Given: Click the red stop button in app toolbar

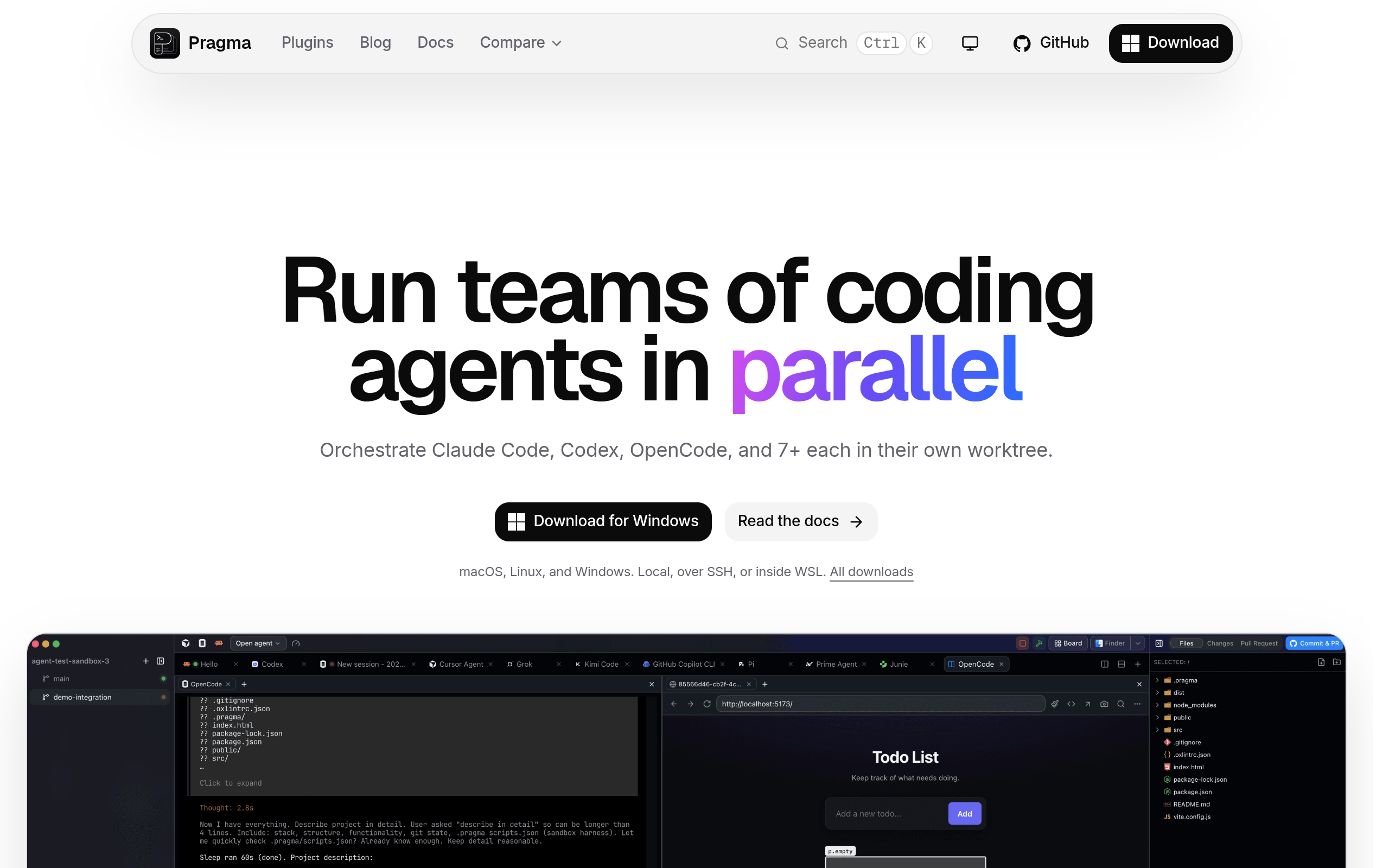Looking at the screenshot, I should point(1022,643).
